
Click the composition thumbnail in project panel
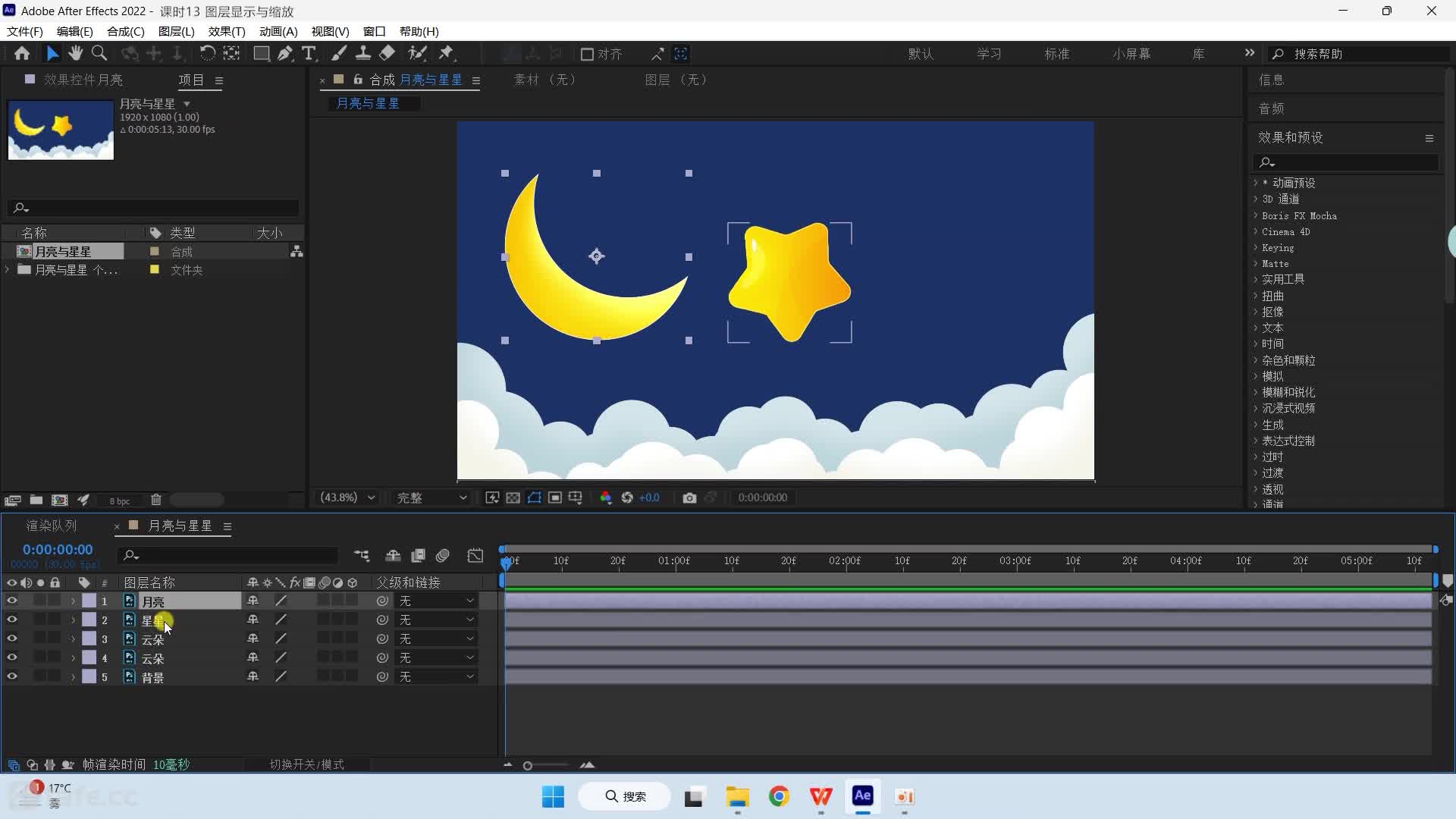pos(61,129)
